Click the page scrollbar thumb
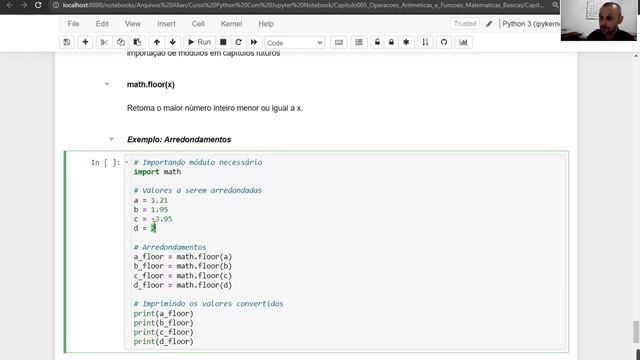Screen dimensions: 640x360 [636, 332]
